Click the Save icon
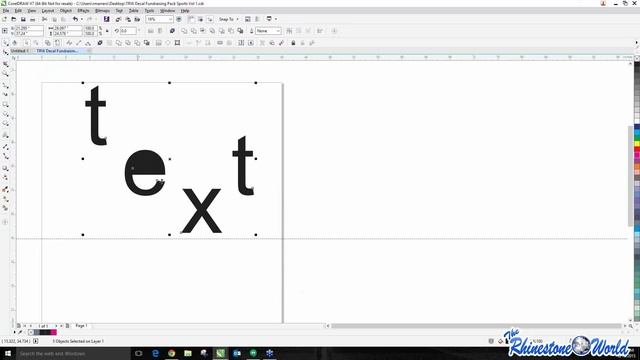This screenshot has height=360, width=640. pyautogui.click(x=23, y=19)
